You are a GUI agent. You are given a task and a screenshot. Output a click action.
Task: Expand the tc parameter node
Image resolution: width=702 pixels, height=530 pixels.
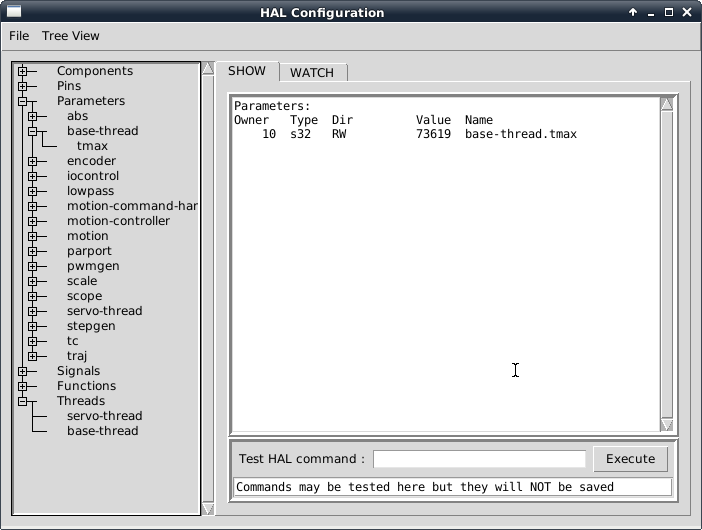pyautogui.click(x=32, y=341)
